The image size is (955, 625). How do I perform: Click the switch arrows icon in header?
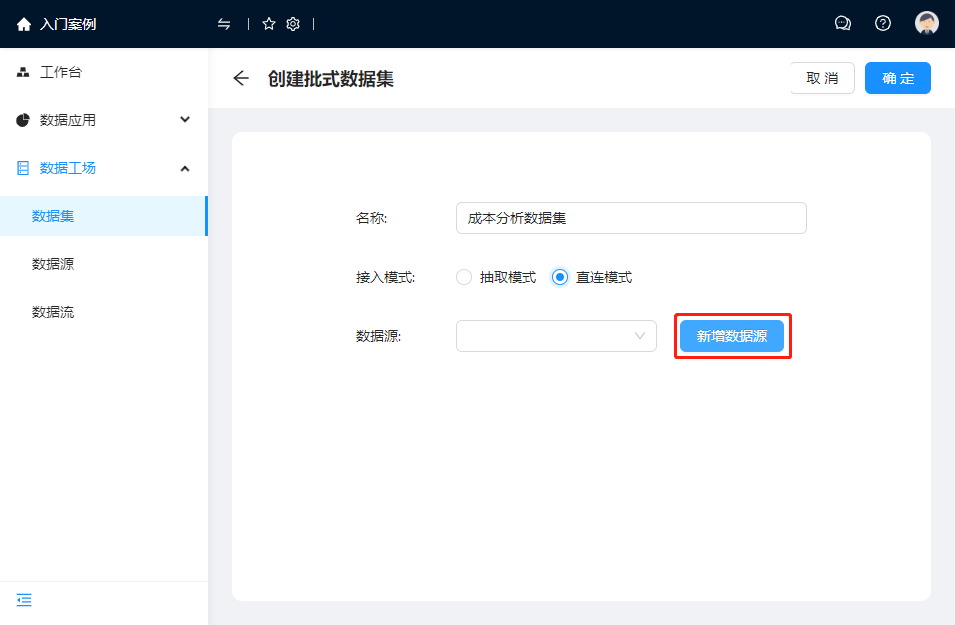tap(224, 24)
